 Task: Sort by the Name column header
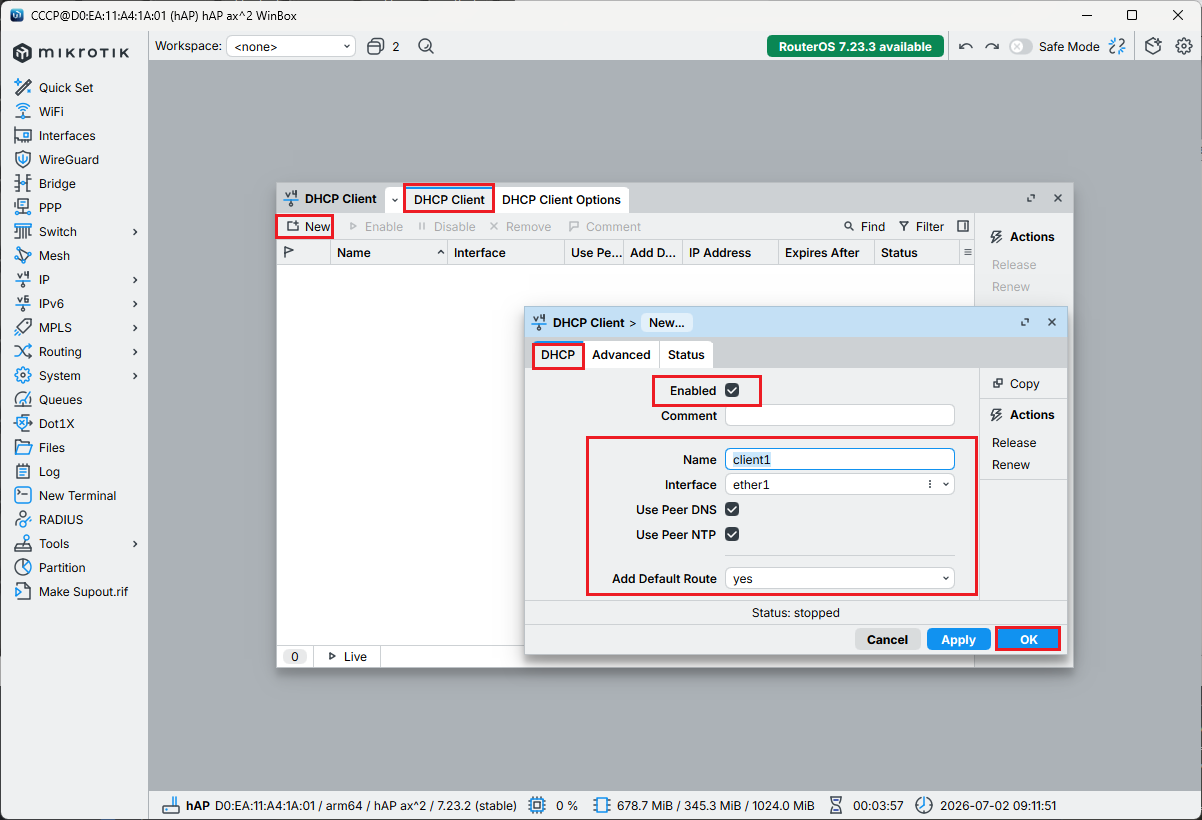[x=390, y=253]
